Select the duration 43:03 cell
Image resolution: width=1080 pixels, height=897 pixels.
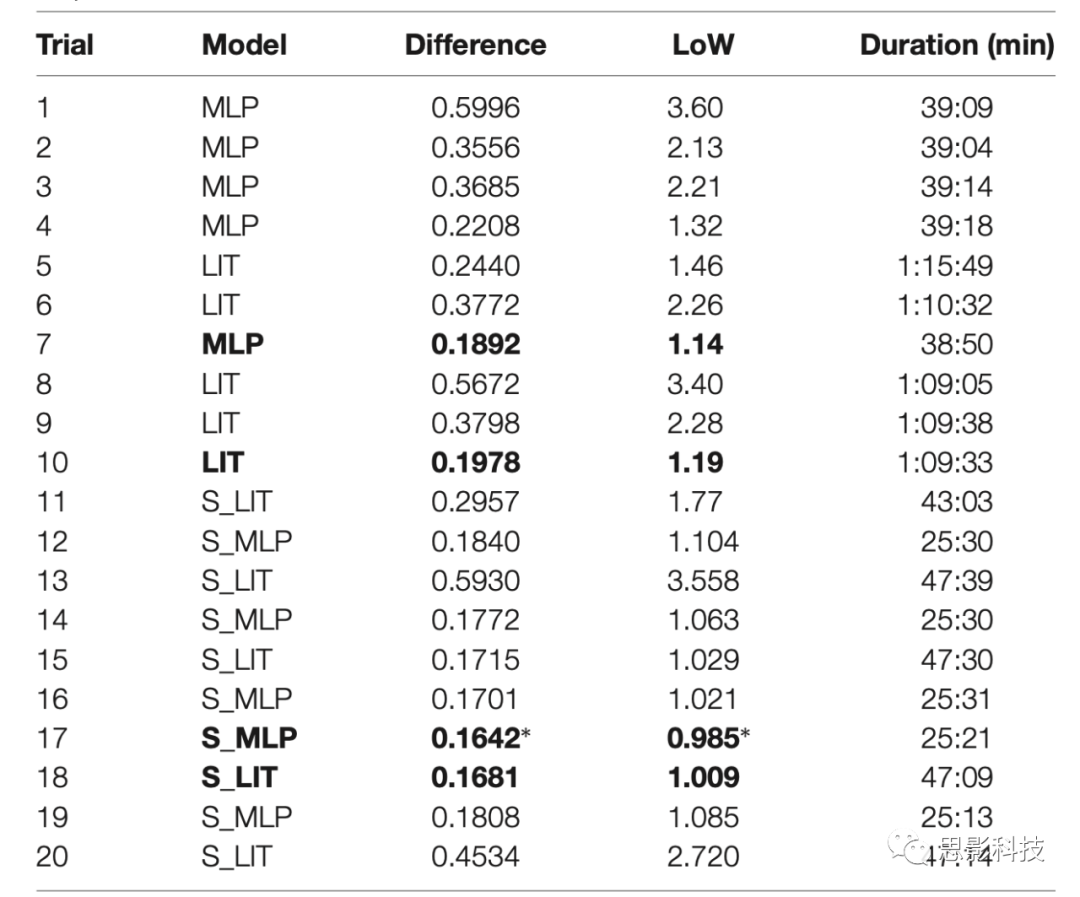[x=956, y=502]
